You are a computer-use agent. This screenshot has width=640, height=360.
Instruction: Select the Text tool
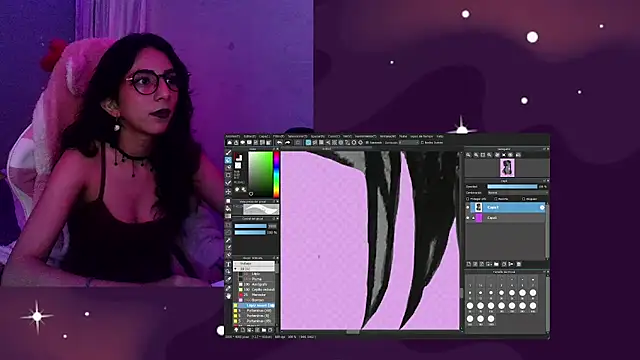tap(228, 264)
